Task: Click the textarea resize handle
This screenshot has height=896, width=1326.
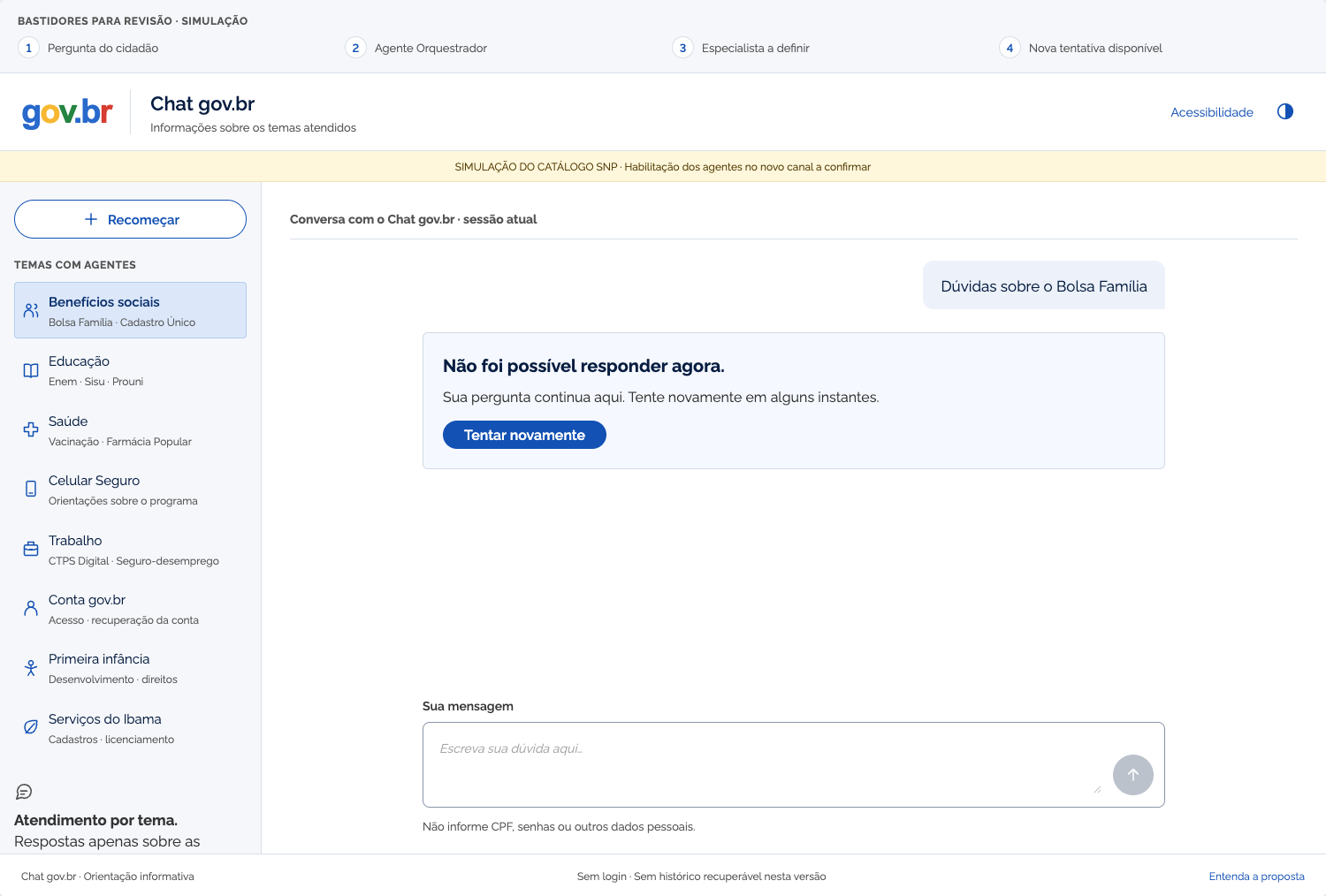Action: (x=1097, y=789)
